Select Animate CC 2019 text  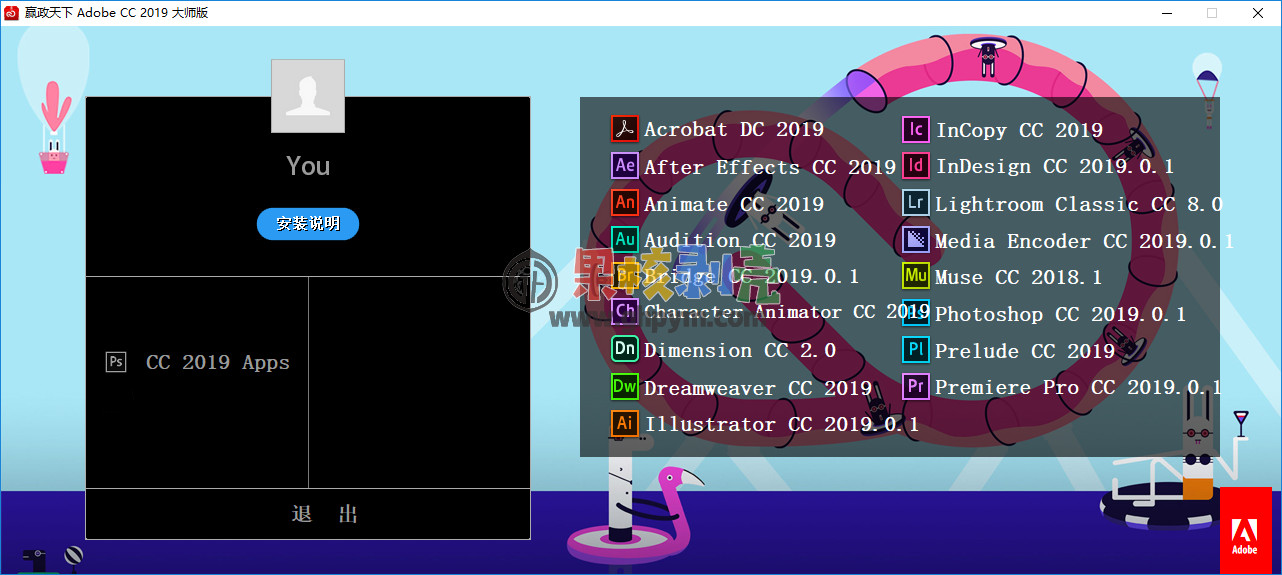point(734,204)
